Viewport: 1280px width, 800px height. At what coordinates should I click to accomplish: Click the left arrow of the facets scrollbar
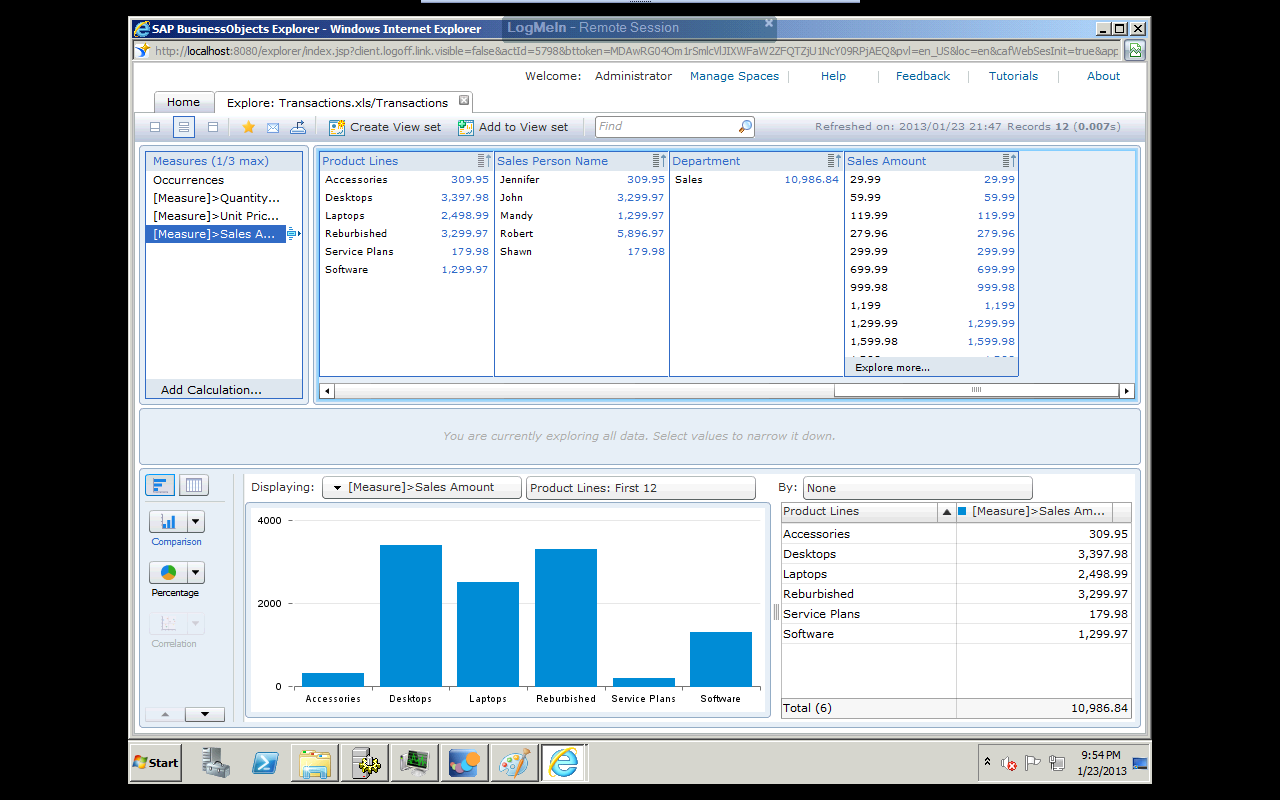tap(327, 391)
